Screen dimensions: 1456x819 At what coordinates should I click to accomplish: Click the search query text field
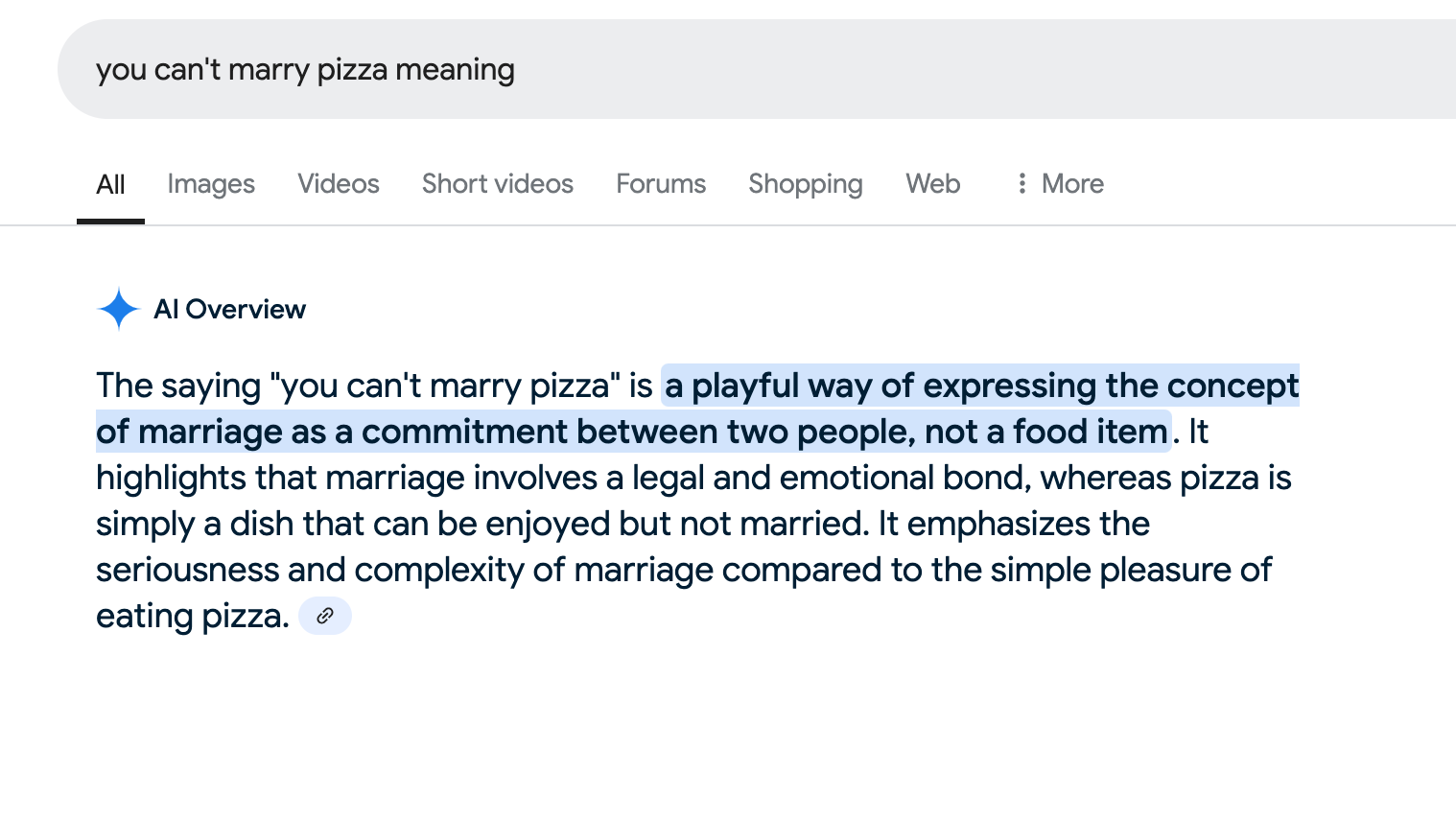(x=767, y=69)
